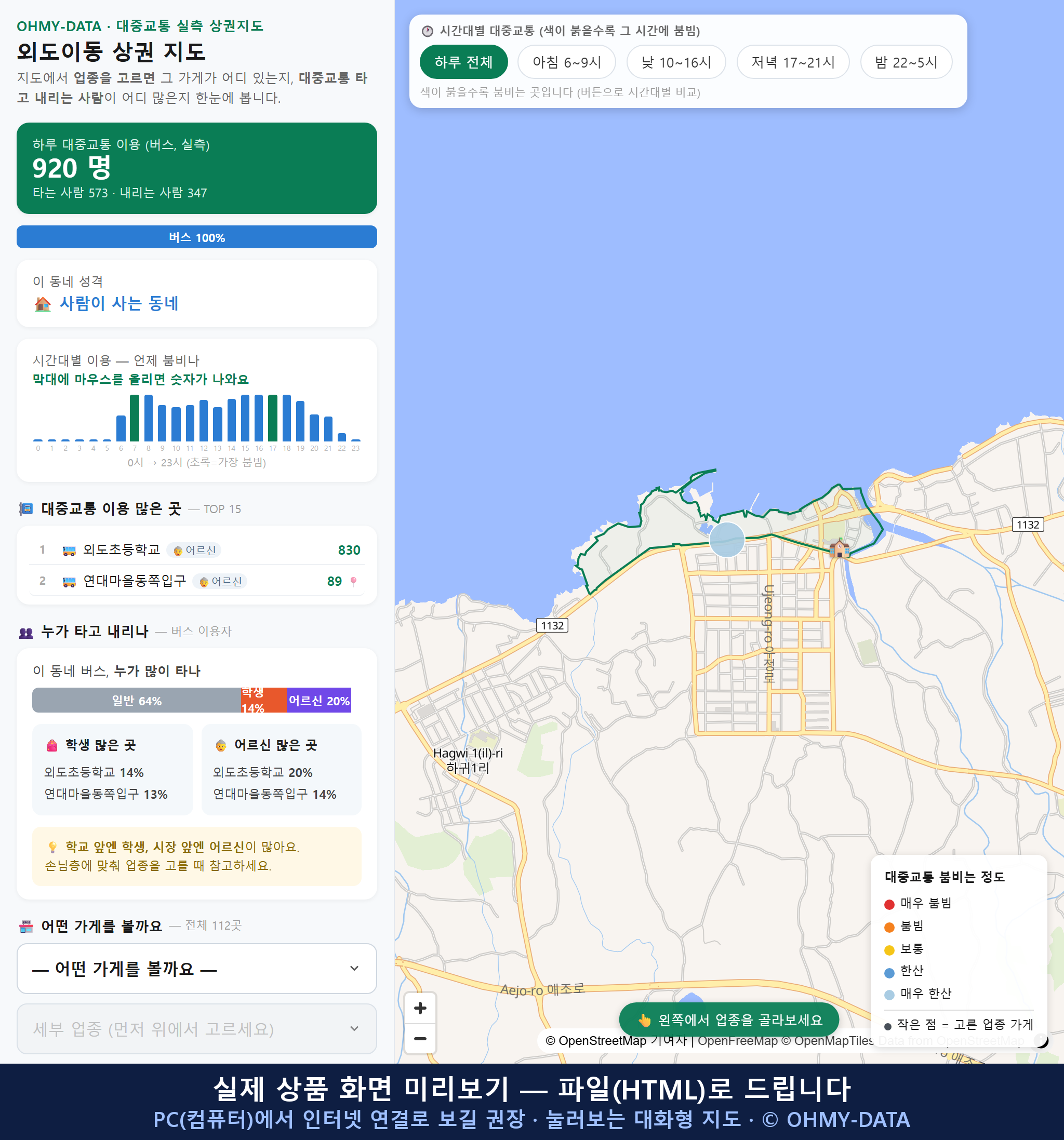Click the bus icon beside 연대마을동쪽입구
Image resolution: width=1064 pixels, height=1140 pixels.
(69, 582)
